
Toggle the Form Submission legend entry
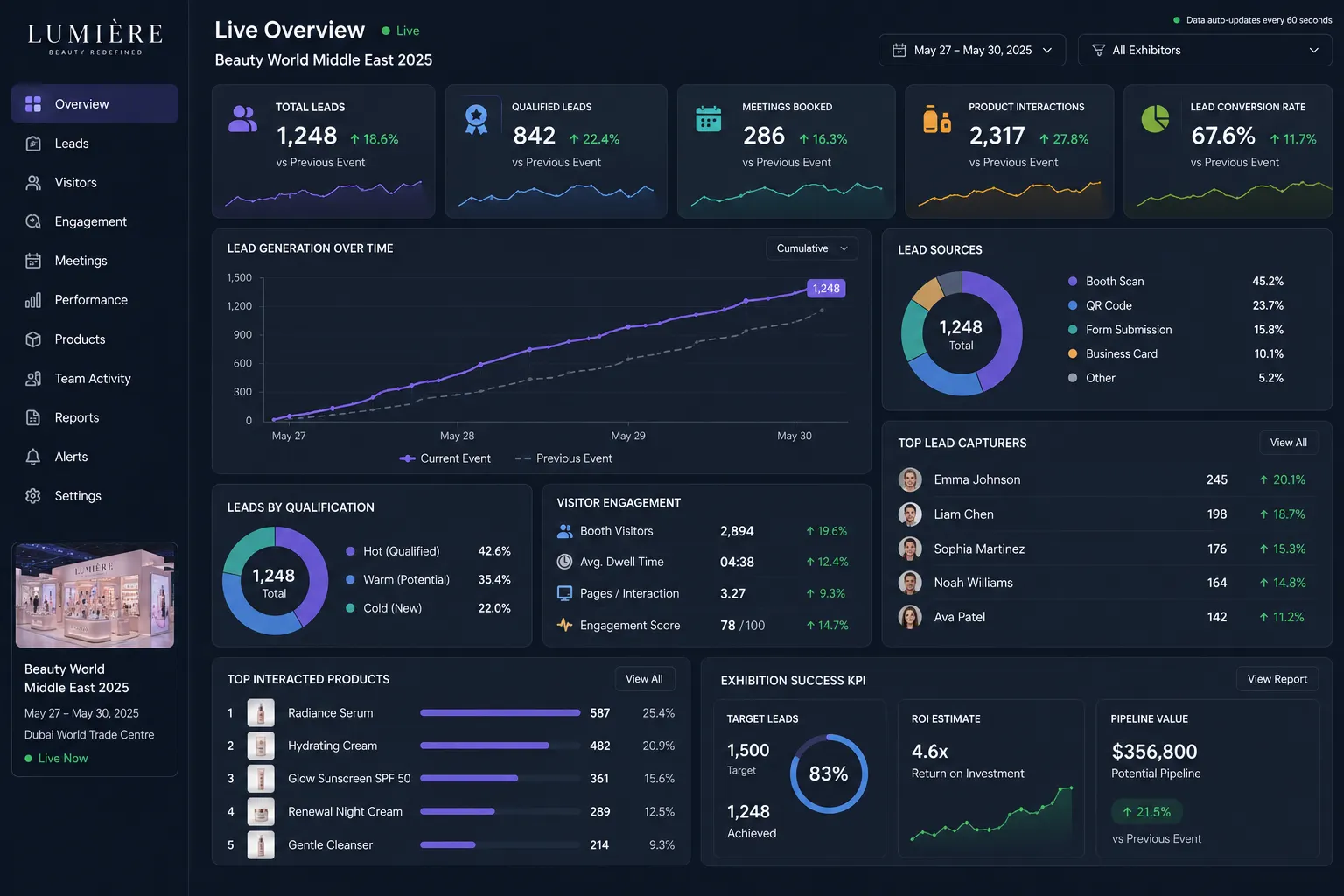(1120, 330)
